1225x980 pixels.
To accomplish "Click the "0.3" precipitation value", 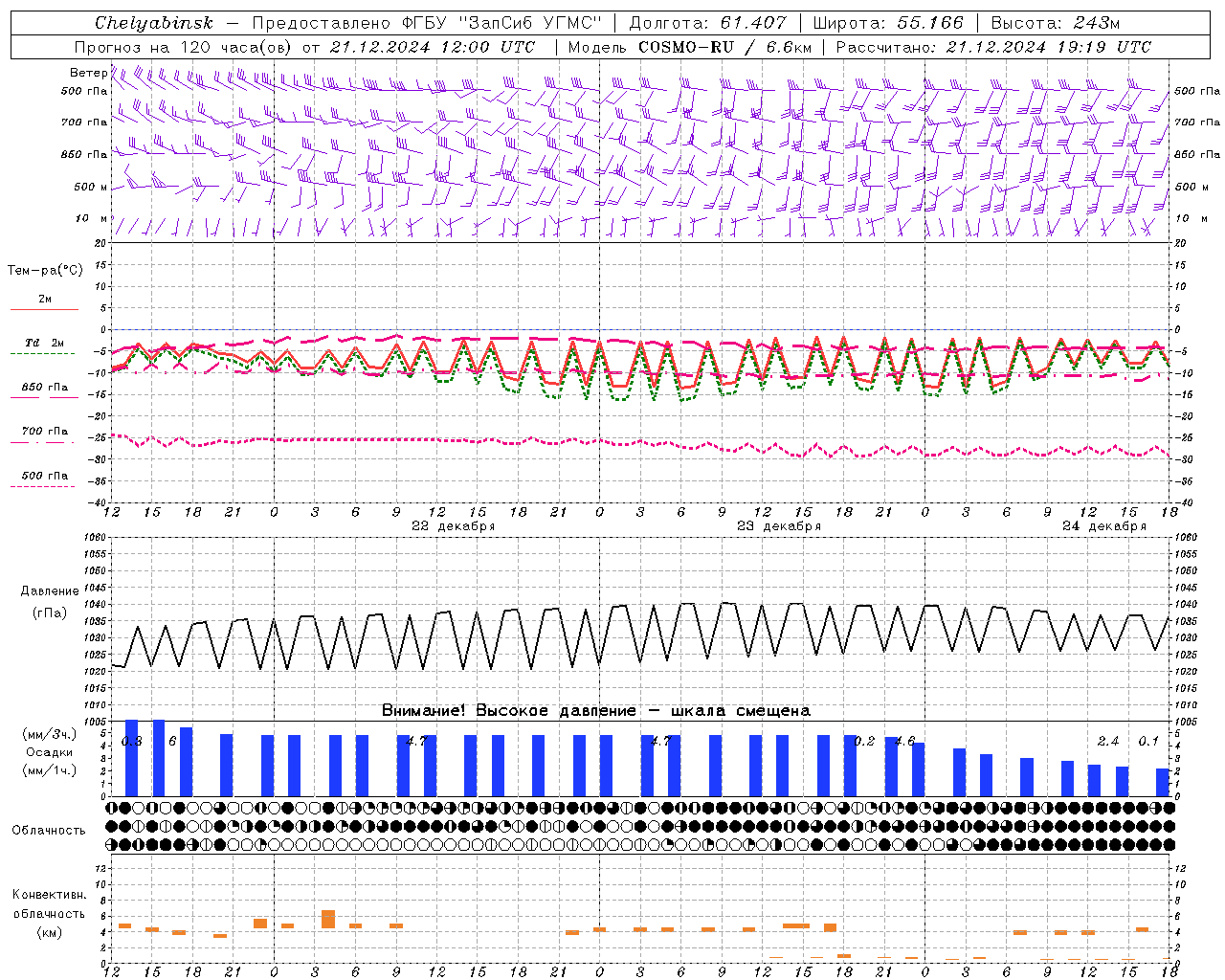I will (132, 742).
